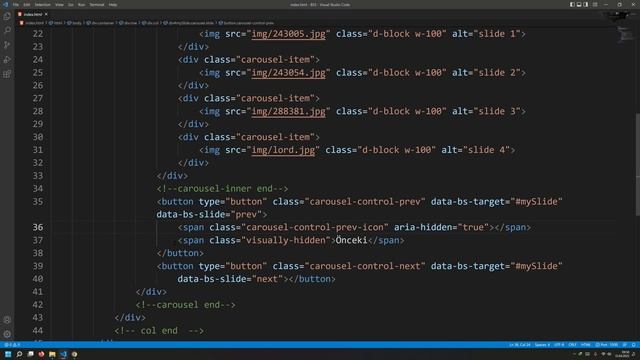
Task: Open the Manage gear icon
Action: click(7, 334)
